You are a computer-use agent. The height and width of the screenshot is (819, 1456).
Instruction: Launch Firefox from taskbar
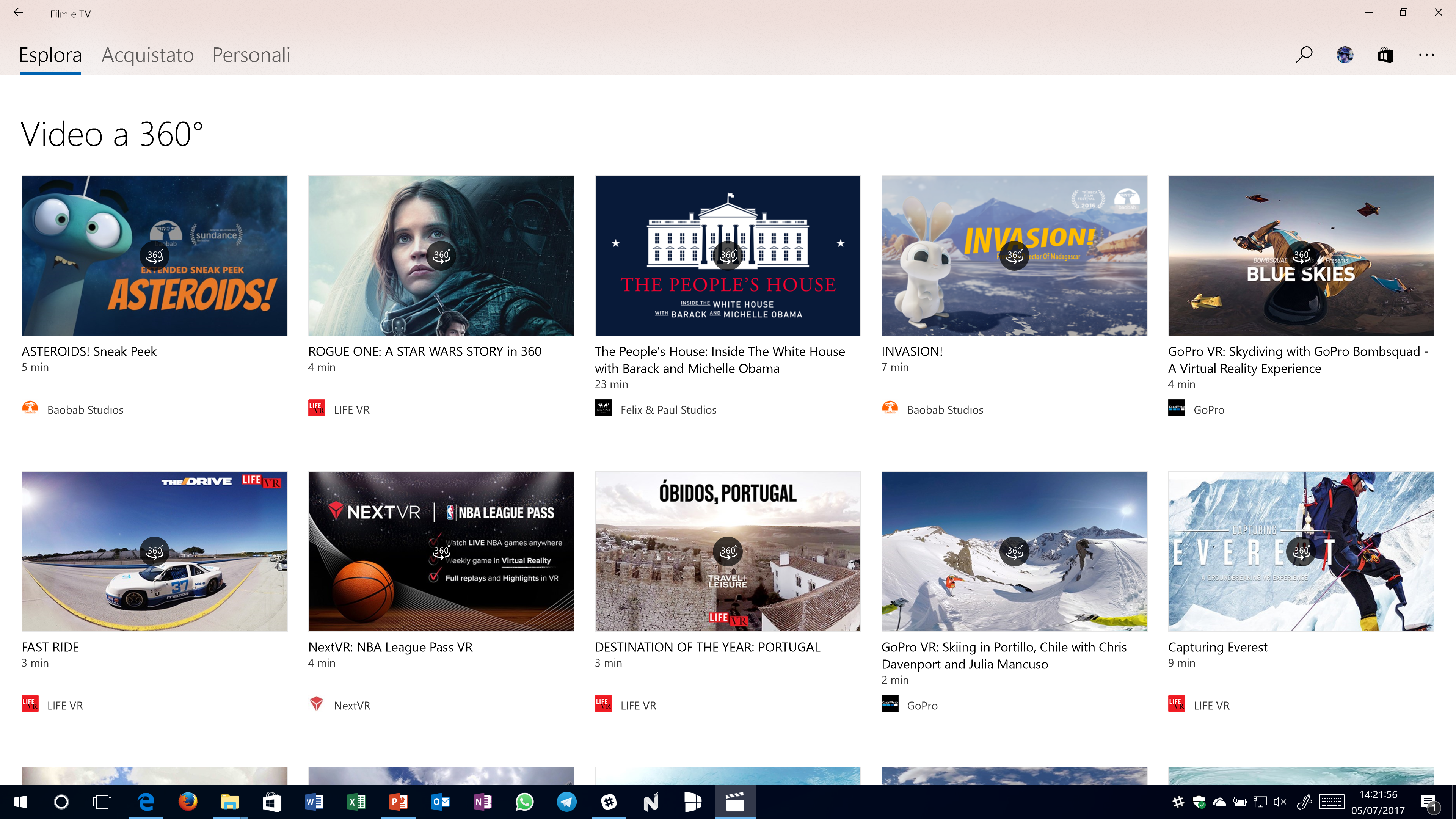[x=188, y=802]
